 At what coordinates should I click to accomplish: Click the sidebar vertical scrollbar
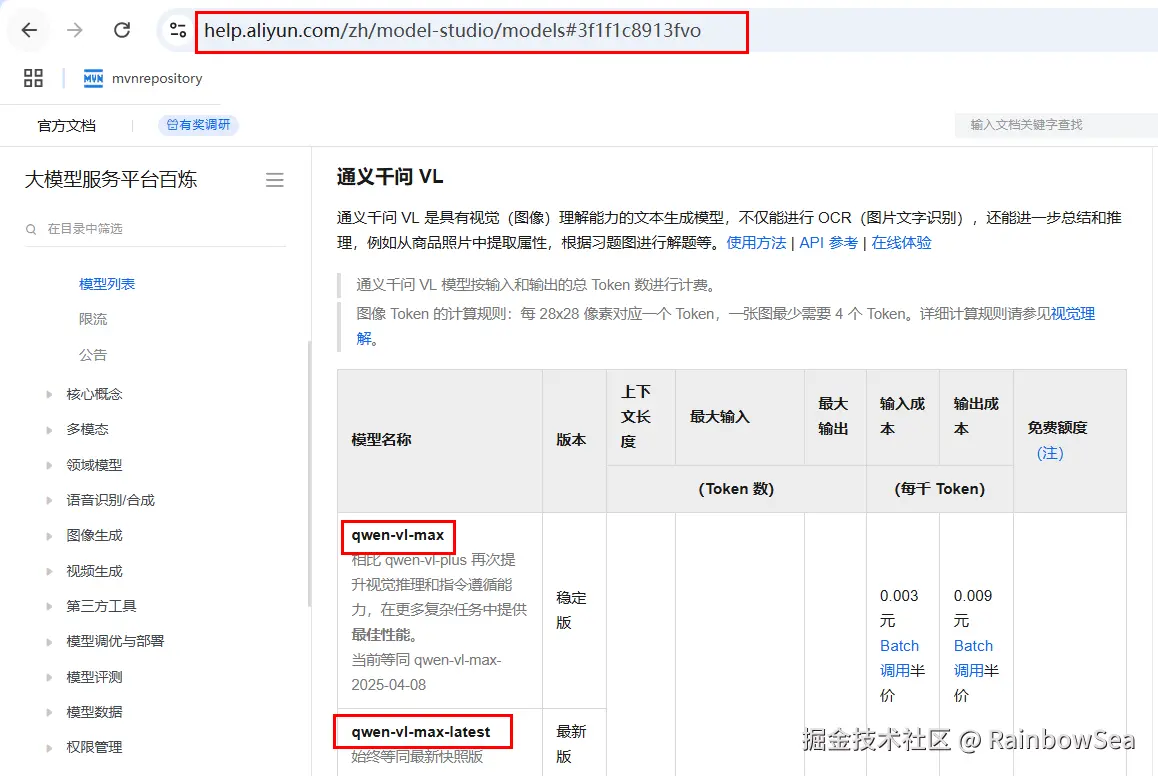309,473
